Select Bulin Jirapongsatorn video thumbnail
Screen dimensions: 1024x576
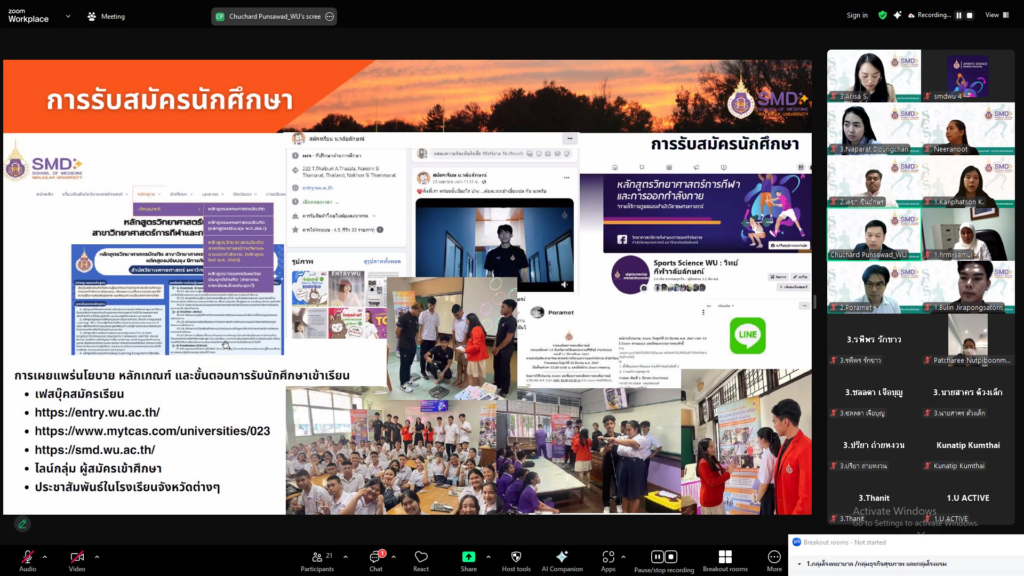point(968,287)
